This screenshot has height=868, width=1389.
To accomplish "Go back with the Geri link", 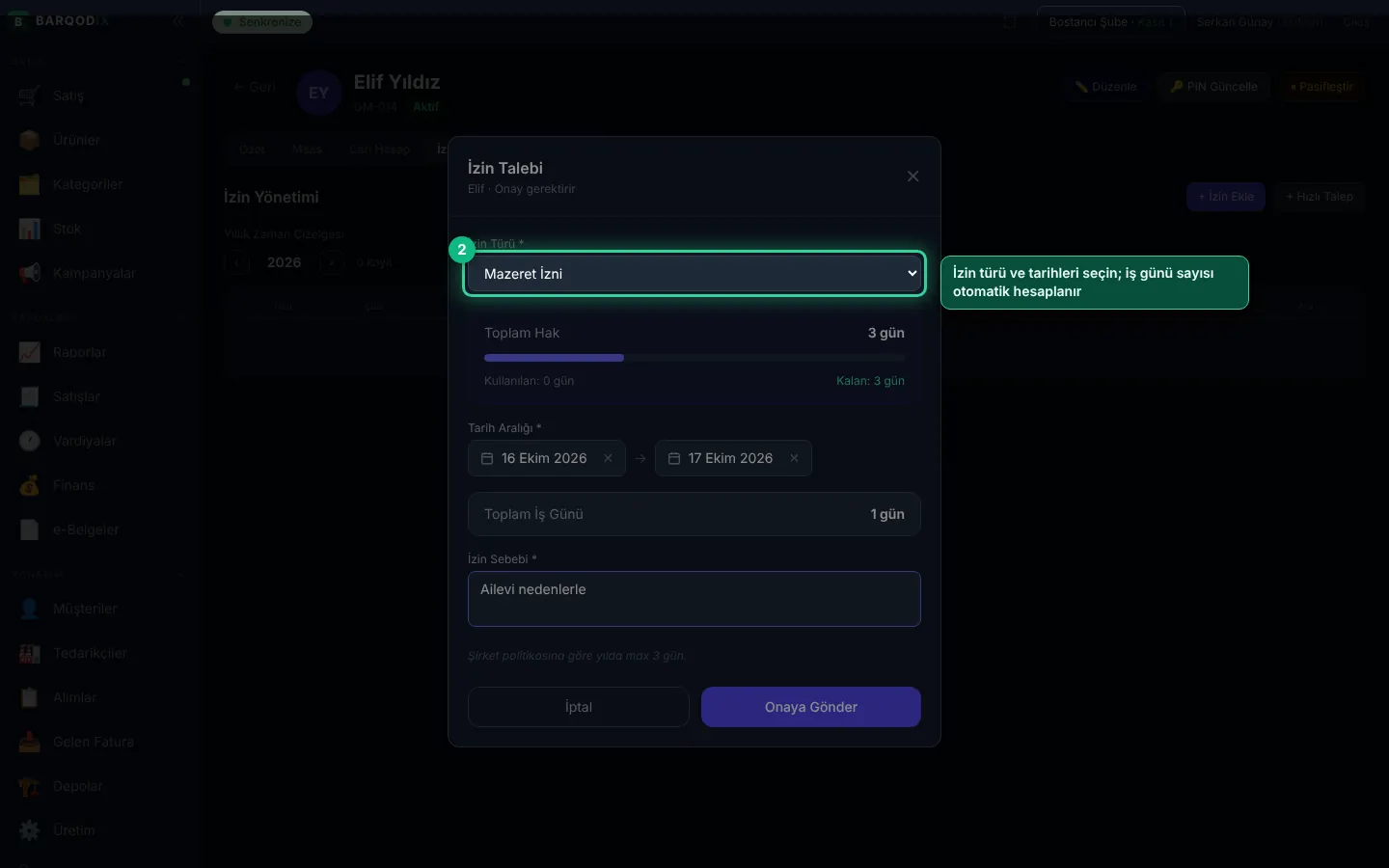I will click(255, 87).
